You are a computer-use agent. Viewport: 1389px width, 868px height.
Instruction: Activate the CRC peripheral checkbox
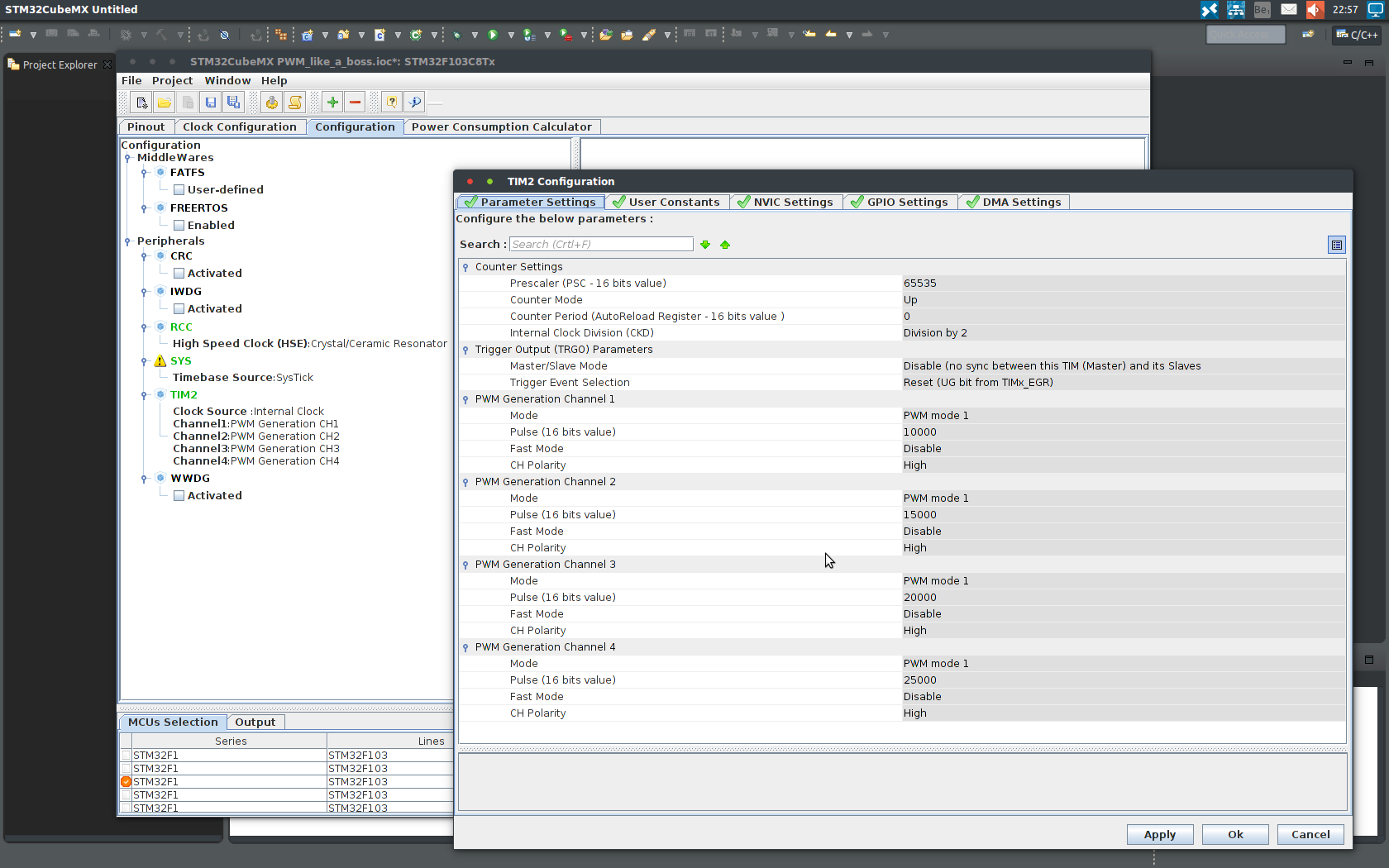coord(179,274)
